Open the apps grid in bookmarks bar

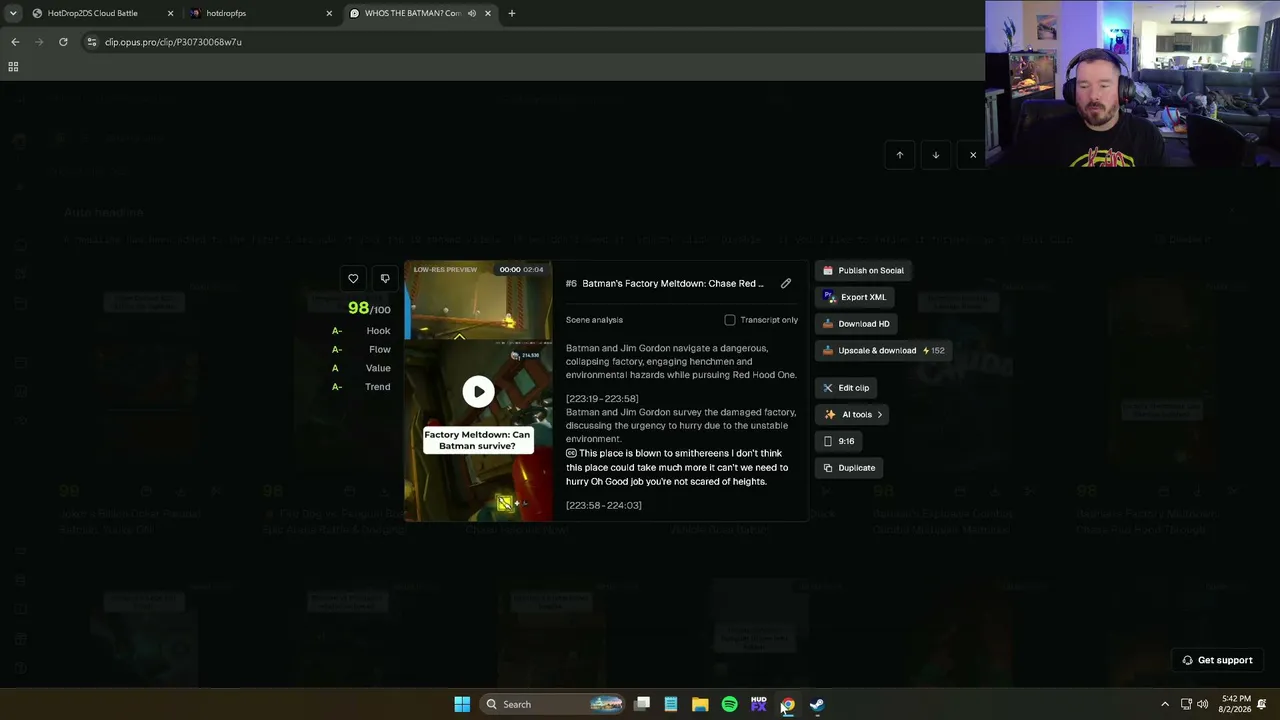(13, 67)
